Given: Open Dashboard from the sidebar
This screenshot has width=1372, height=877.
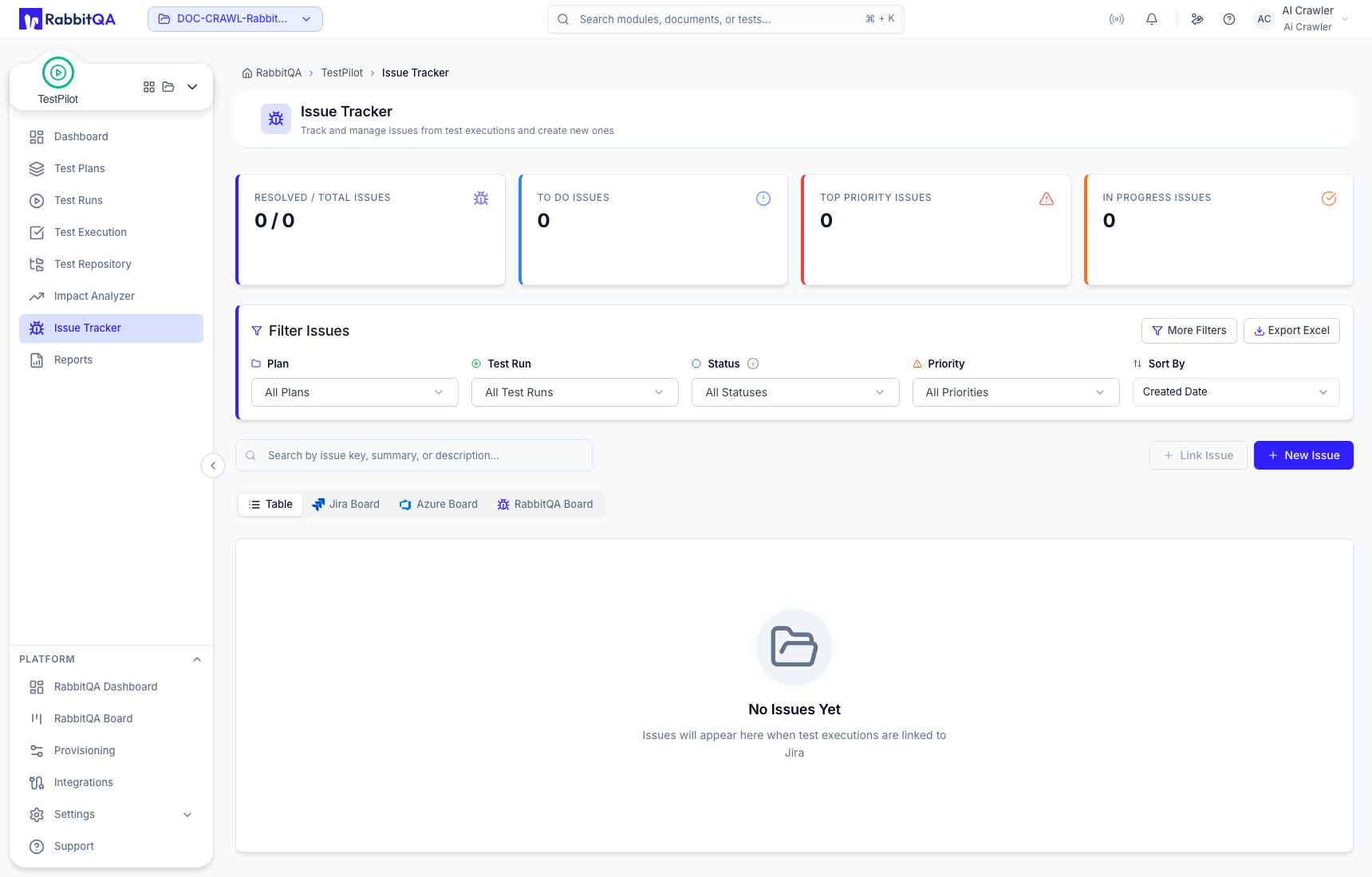Looking at the screenshot, I should click(111, 136).
